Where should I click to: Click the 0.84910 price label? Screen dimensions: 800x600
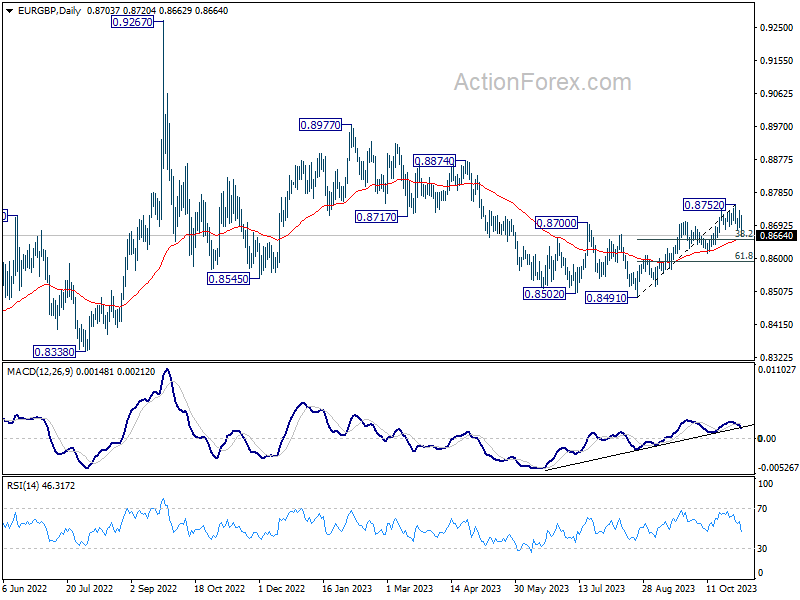pos(607,298)
